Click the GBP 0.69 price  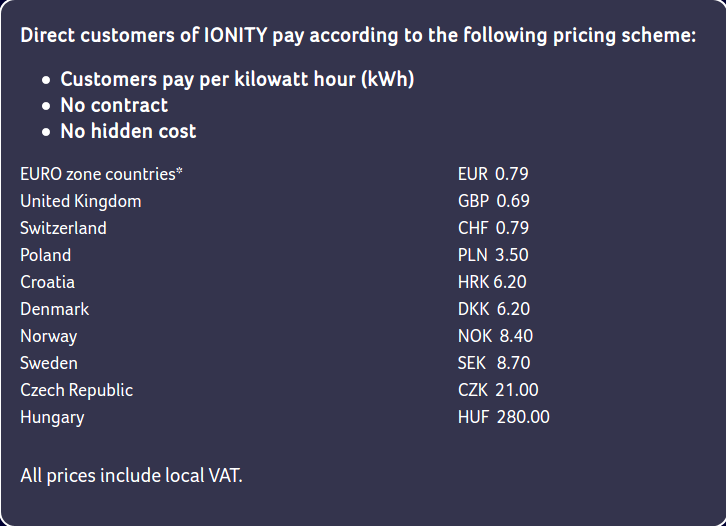494,201
